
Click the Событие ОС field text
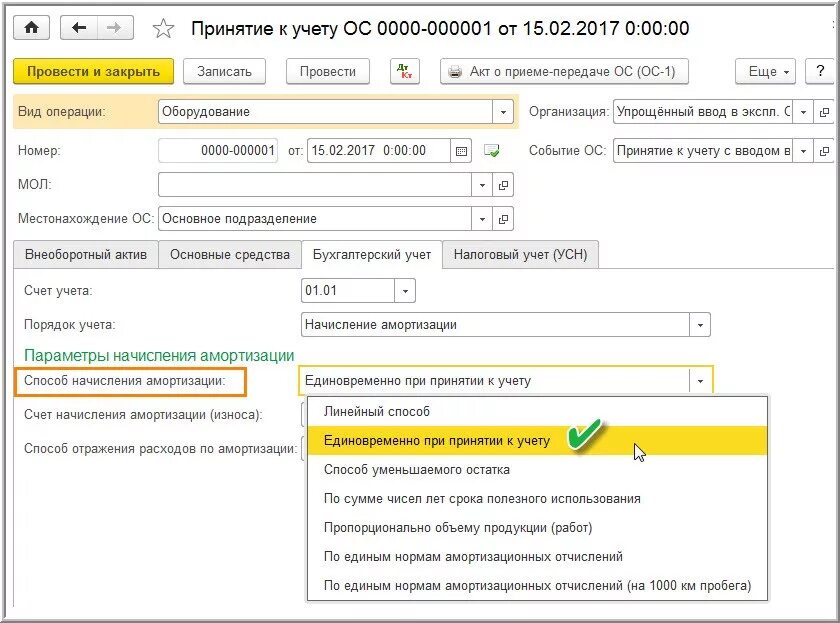[x=703, y=151]
